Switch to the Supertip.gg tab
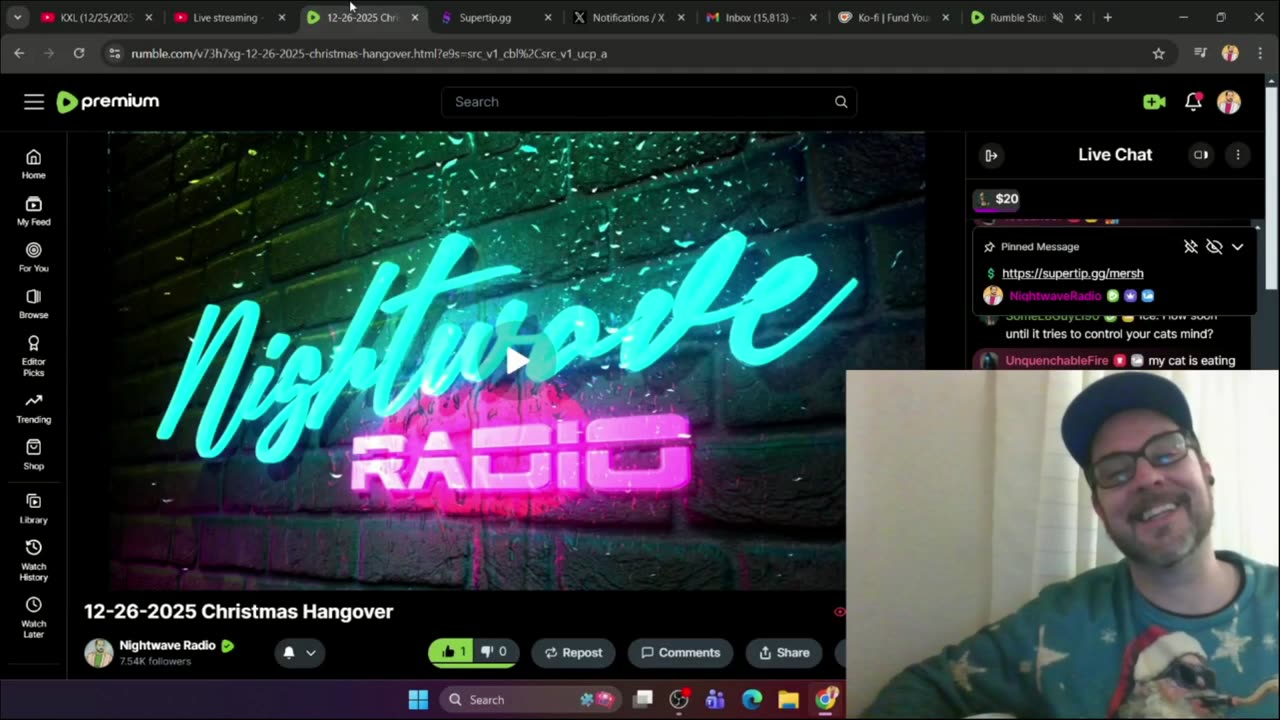Viewport: 1280px width, 720px height. 496,18
